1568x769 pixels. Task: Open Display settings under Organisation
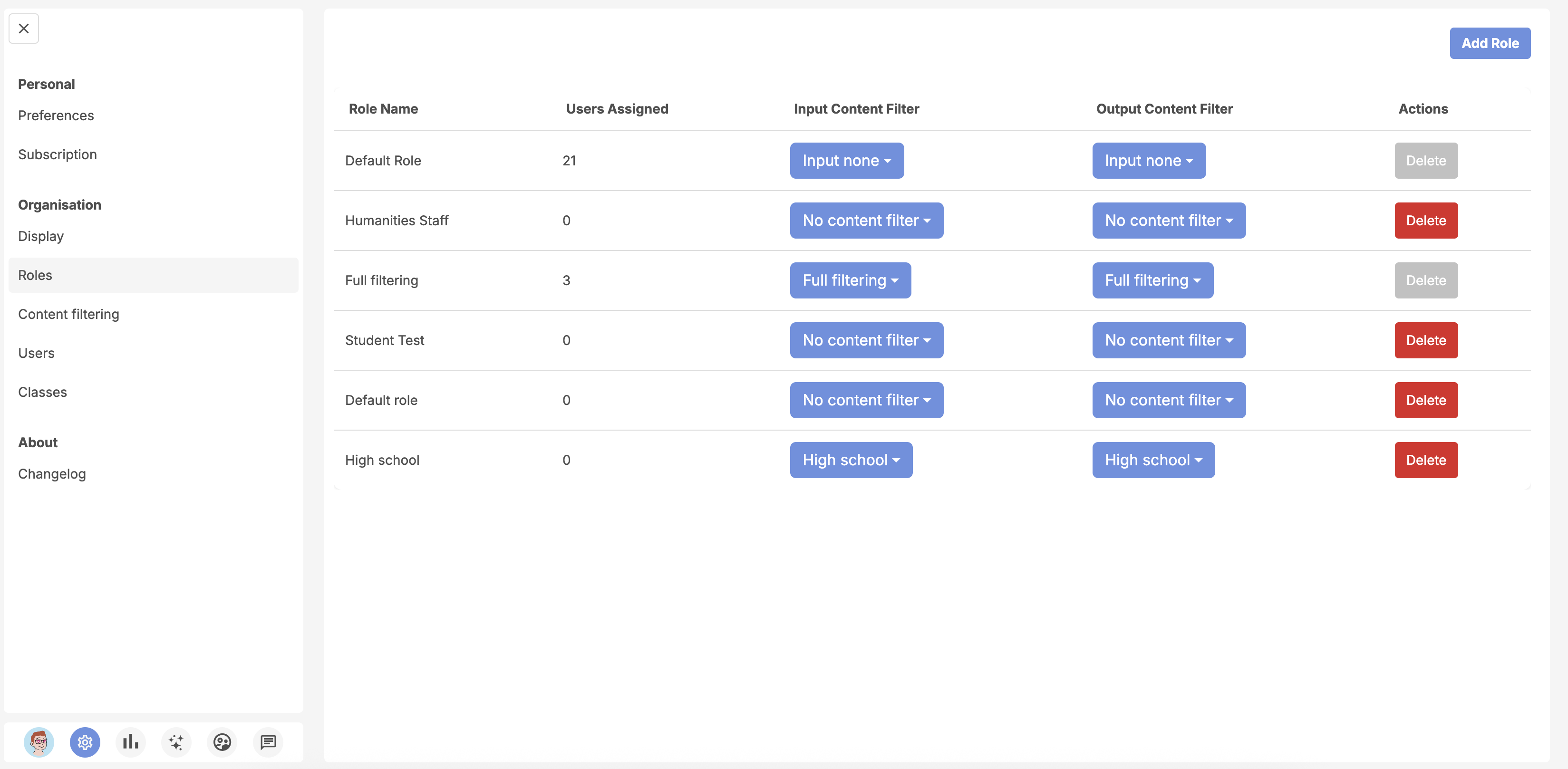[x=40, y=236]
